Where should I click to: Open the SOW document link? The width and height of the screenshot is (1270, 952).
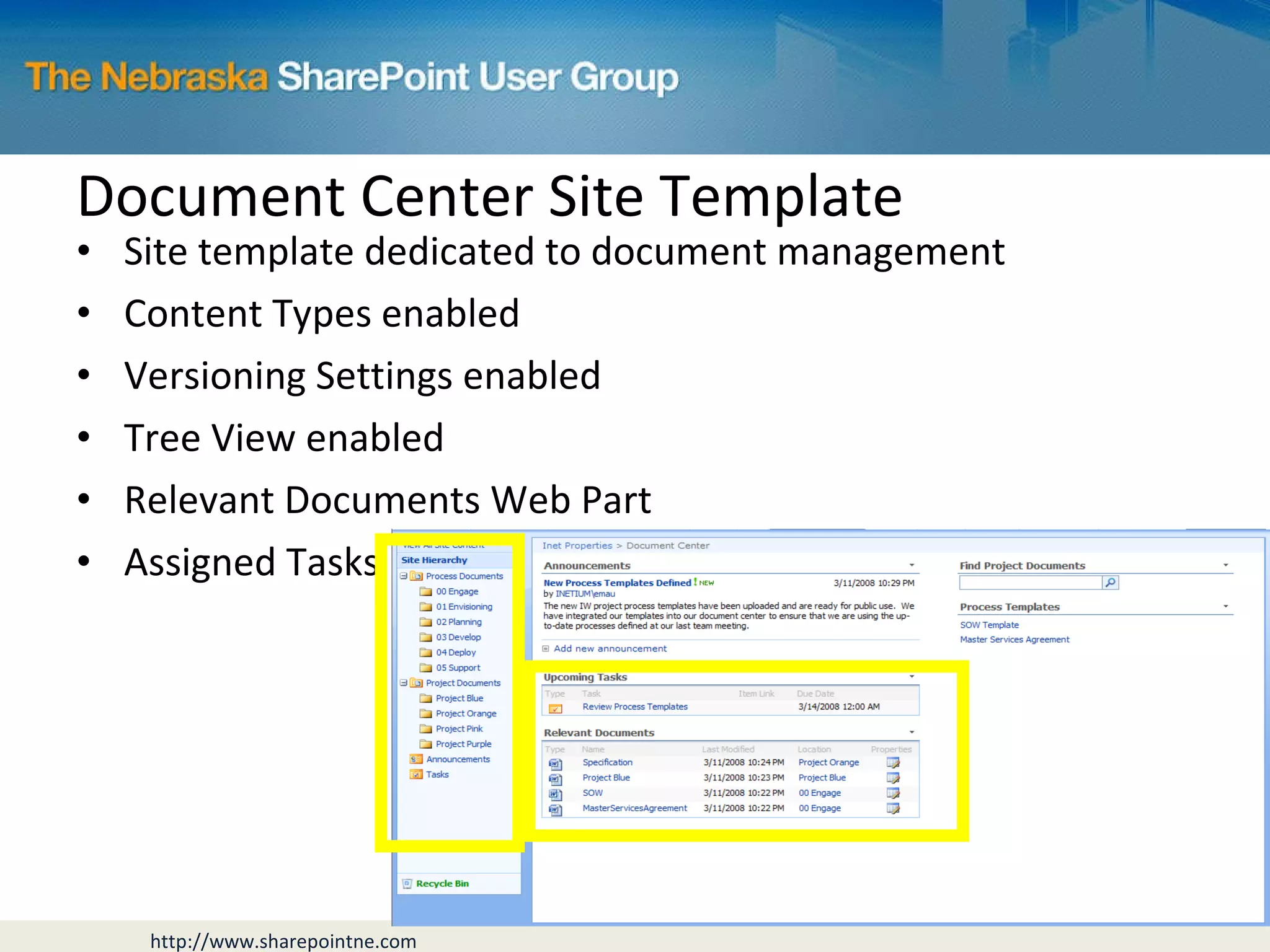click(x=592, y=793)
